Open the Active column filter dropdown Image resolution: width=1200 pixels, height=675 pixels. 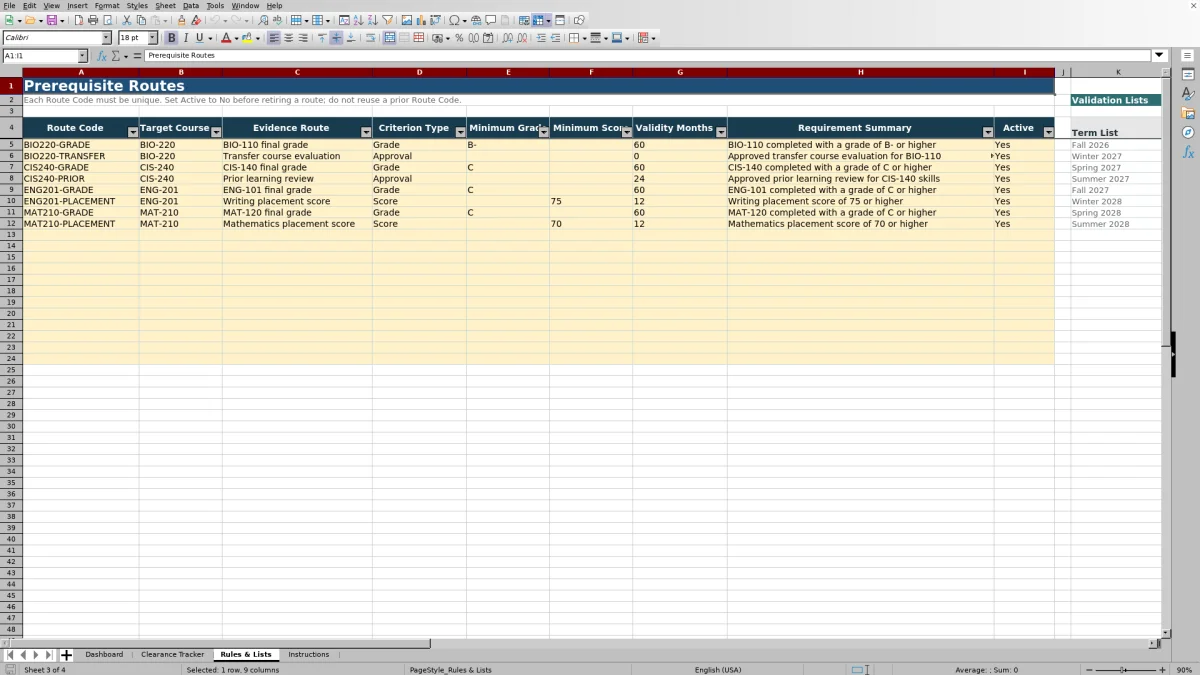click(1048, 132)
